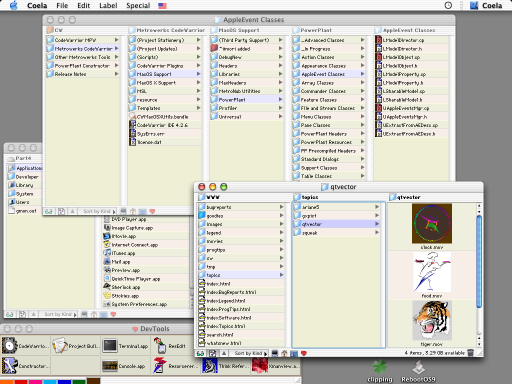Viewport: 512px width, 384px height.
Task: Go to Home via qtvector toolbar house icon
Action: pos(284,353)
